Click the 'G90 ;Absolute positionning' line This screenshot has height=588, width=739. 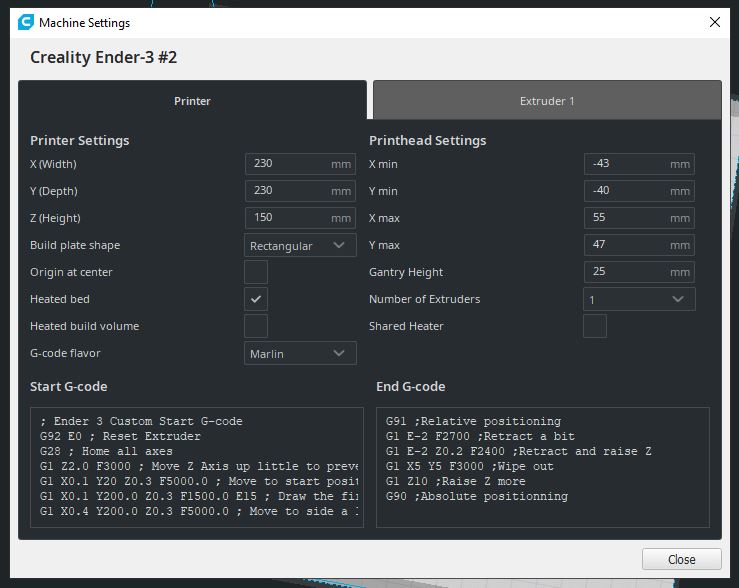[476, 496]
